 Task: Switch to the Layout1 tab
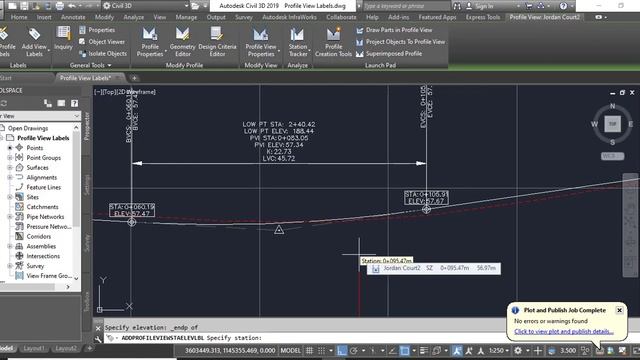[33, 348]
